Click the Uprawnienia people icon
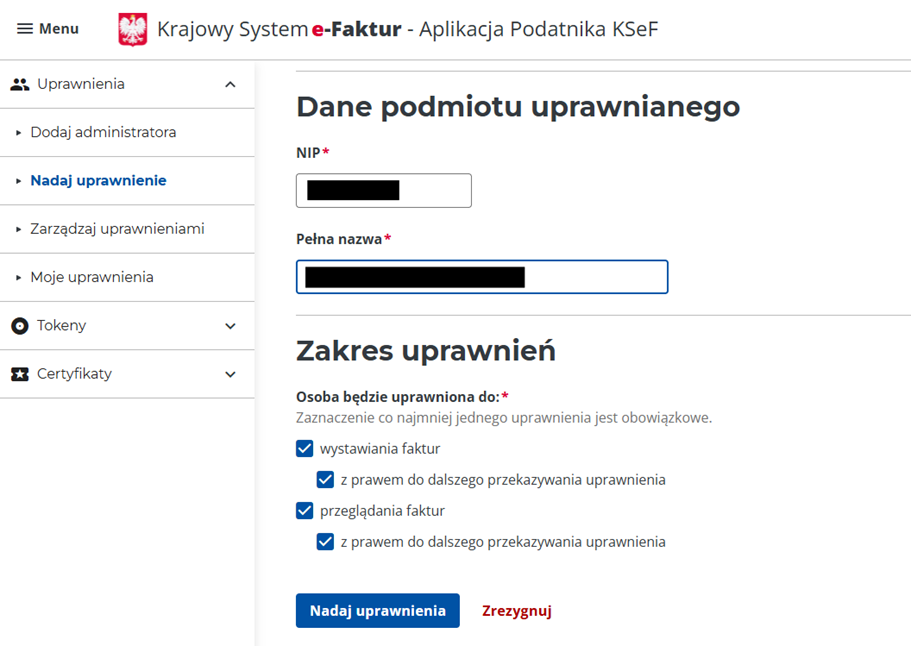Screen dimensions: 911x646 pos(20,85)
